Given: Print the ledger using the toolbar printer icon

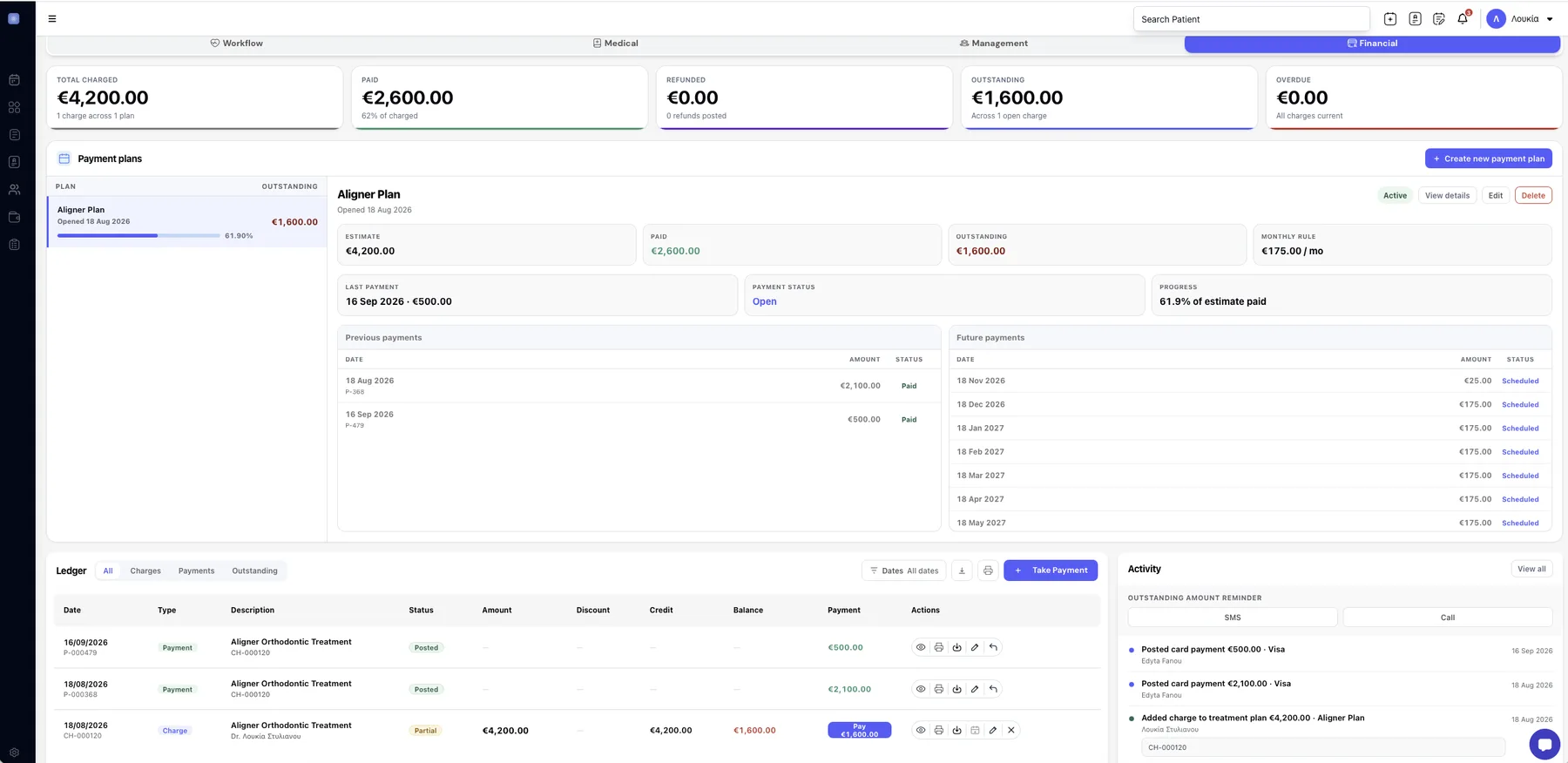Looking at the screenshot, I should click(x=988, y=571).
